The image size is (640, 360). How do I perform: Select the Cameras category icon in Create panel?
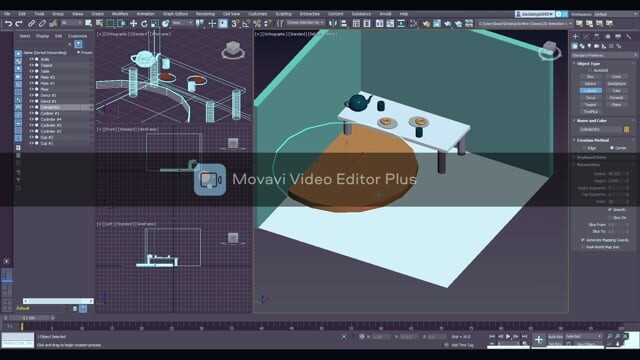pos(597,46)
